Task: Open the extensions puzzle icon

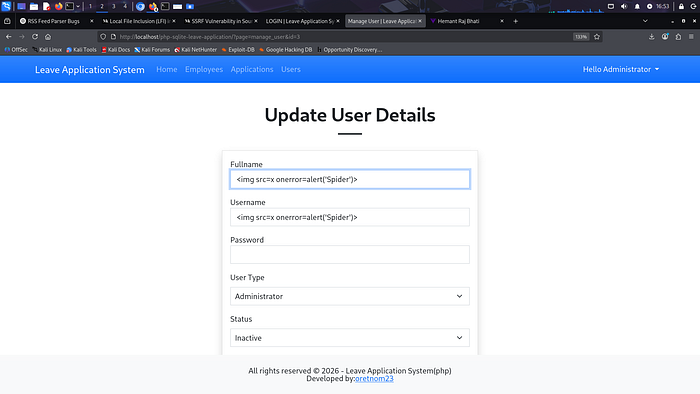Action: pyautogui.click(x=678, y=37)
